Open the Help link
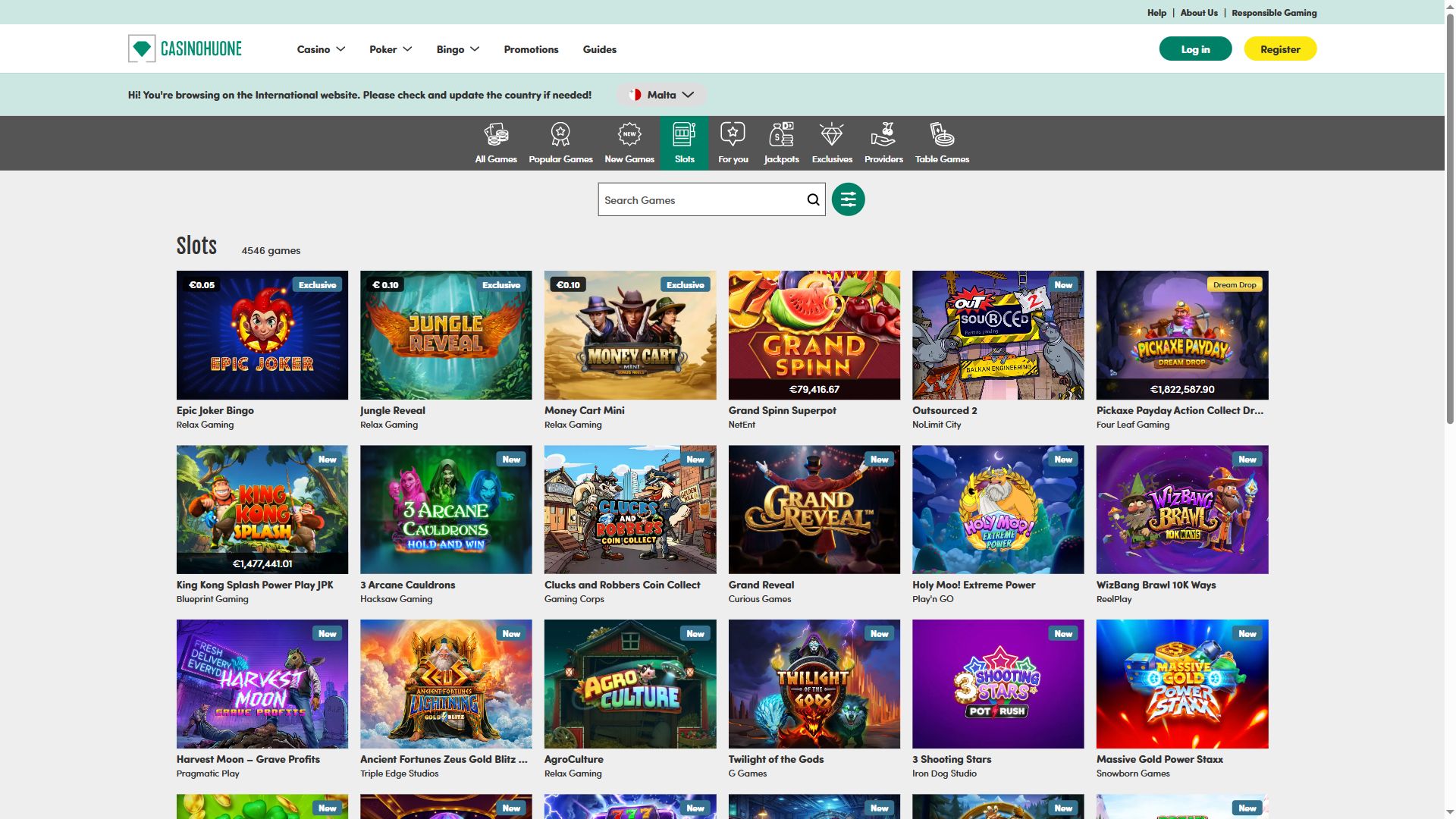Screen dimensions: 1456x819 1156,13
